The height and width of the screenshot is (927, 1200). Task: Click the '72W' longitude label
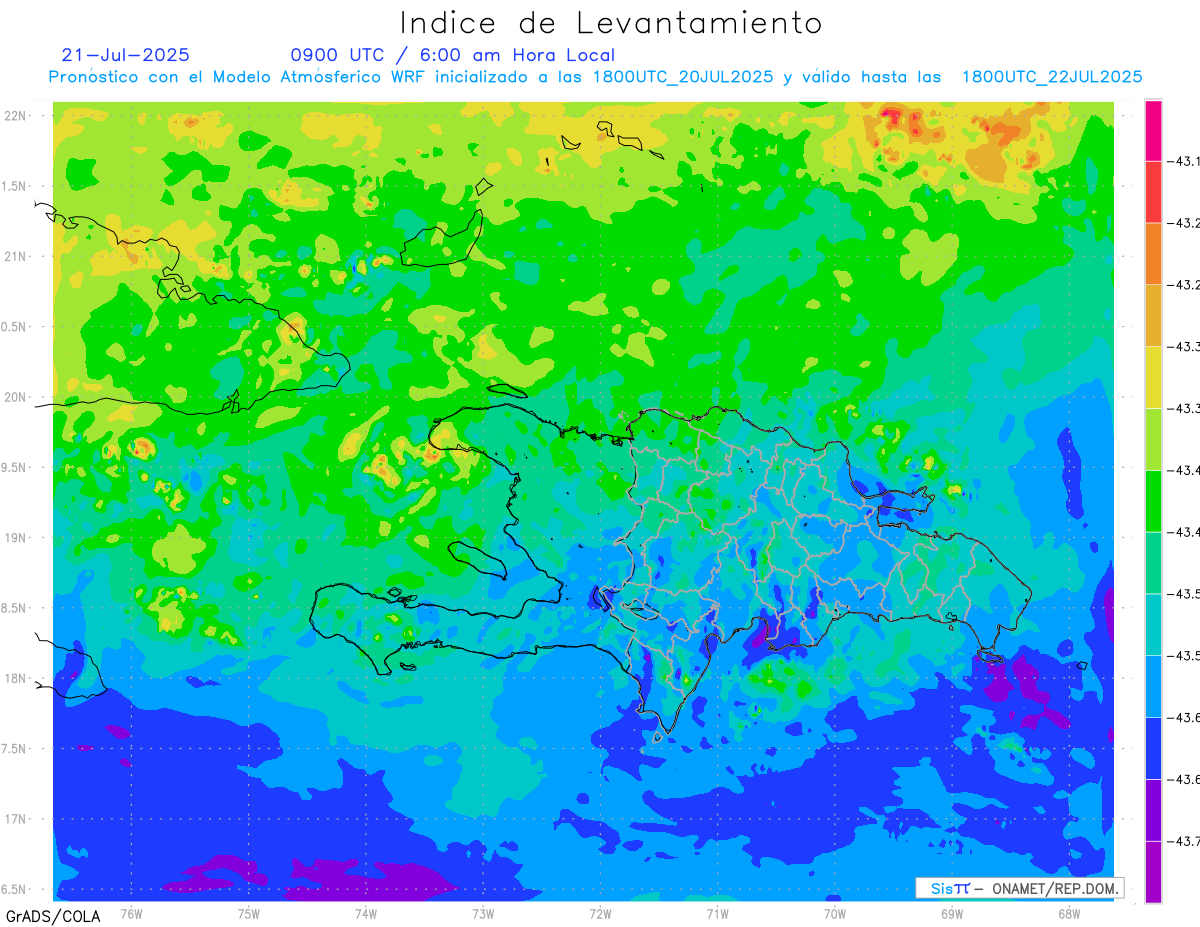pyautogui.click(x=600, y=913)
